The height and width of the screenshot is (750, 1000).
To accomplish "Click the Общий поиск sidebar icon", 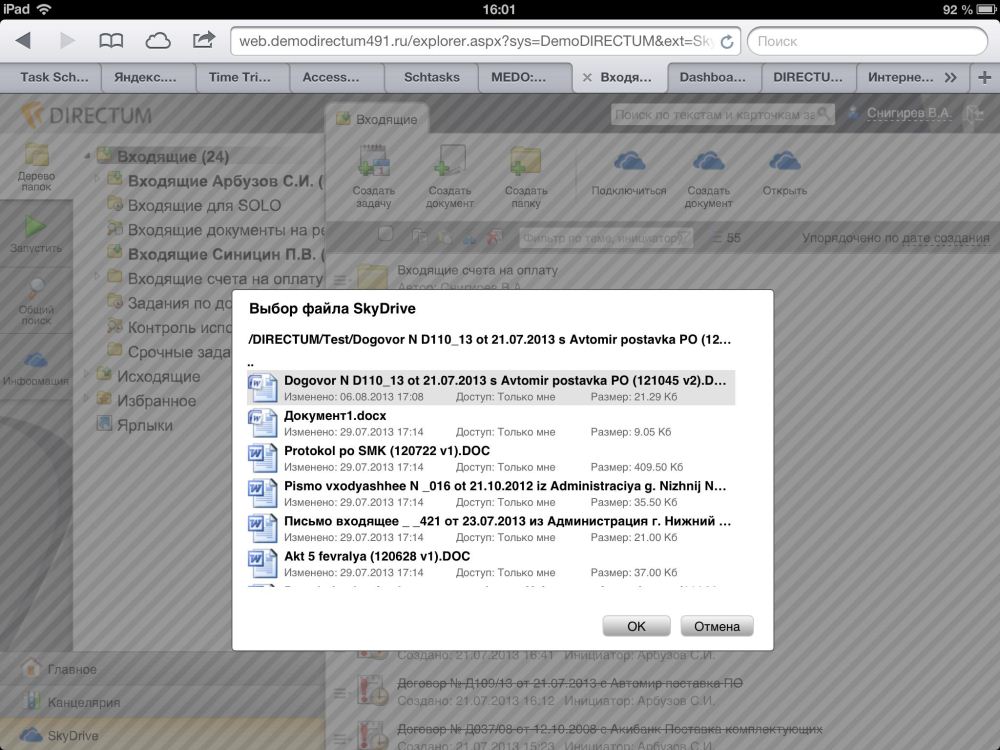I will [36, 302].
